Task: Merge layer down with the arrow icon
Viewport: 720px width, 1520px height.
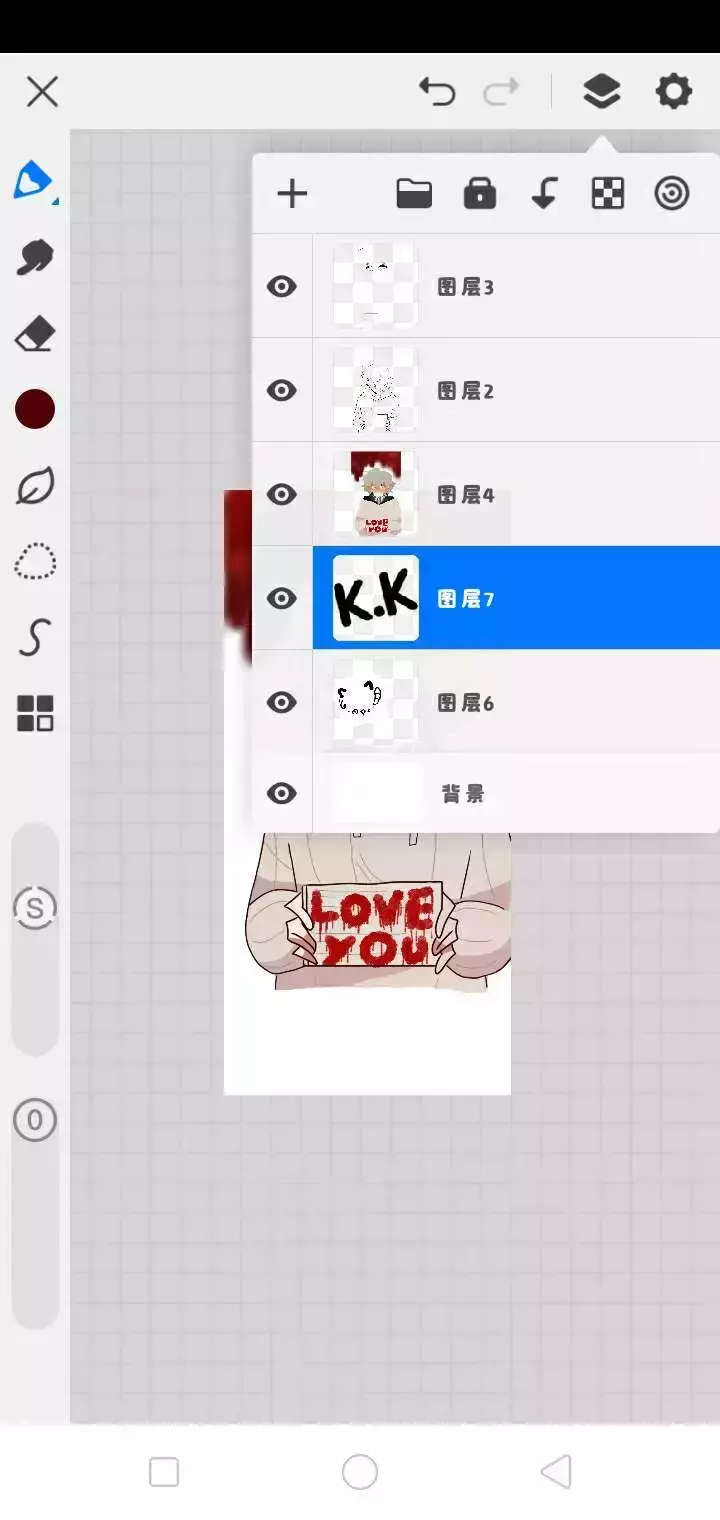Action: coord(544,194)
